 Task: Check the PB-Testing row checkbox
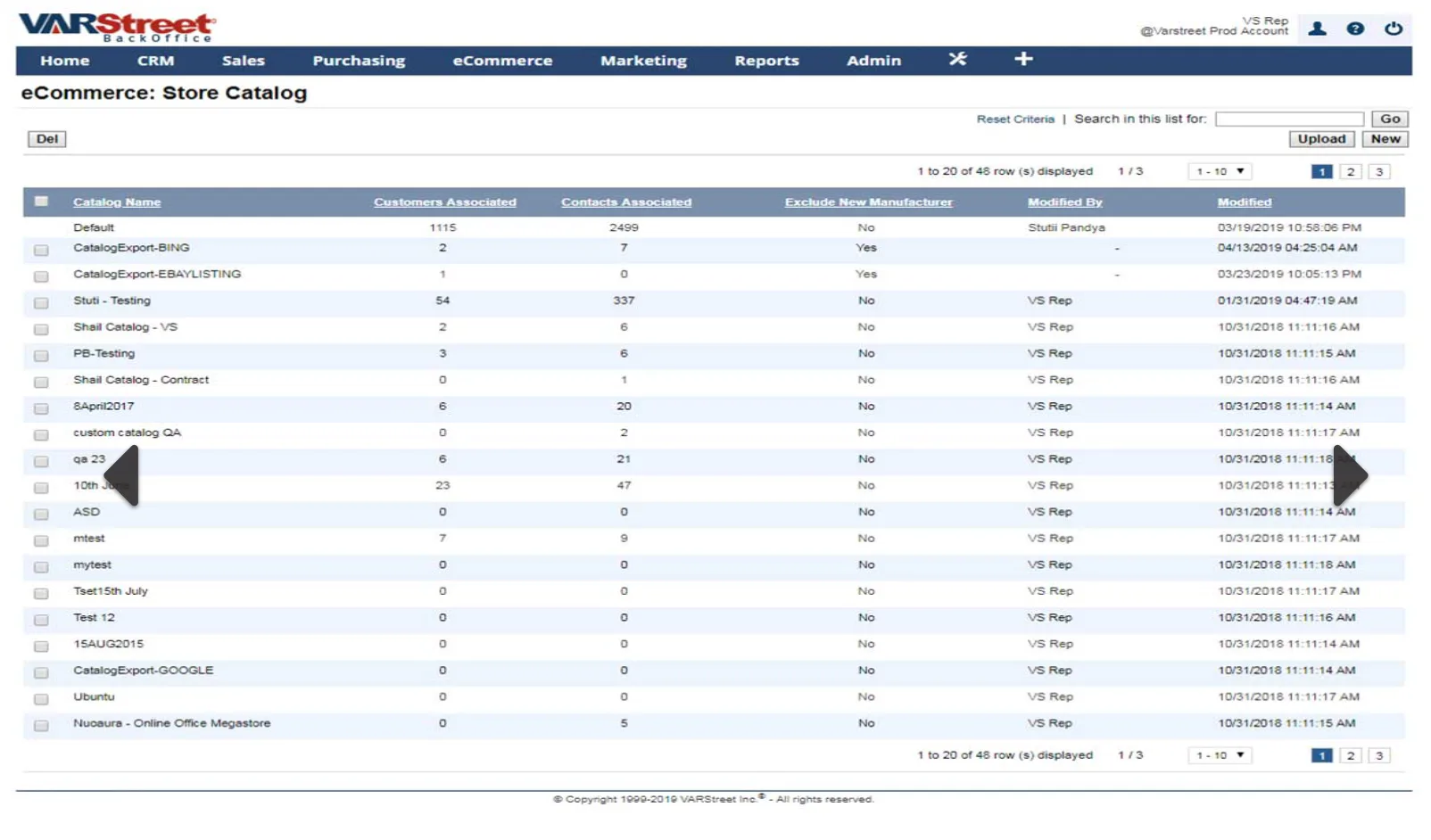(x=41, y=356)
